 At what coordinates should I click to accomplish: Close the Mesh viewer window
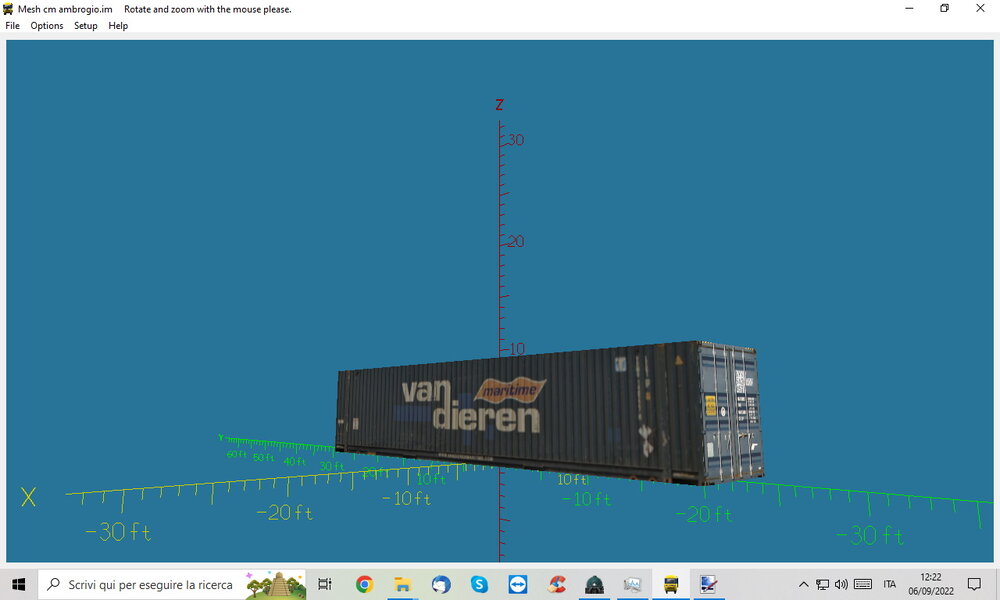980,8
